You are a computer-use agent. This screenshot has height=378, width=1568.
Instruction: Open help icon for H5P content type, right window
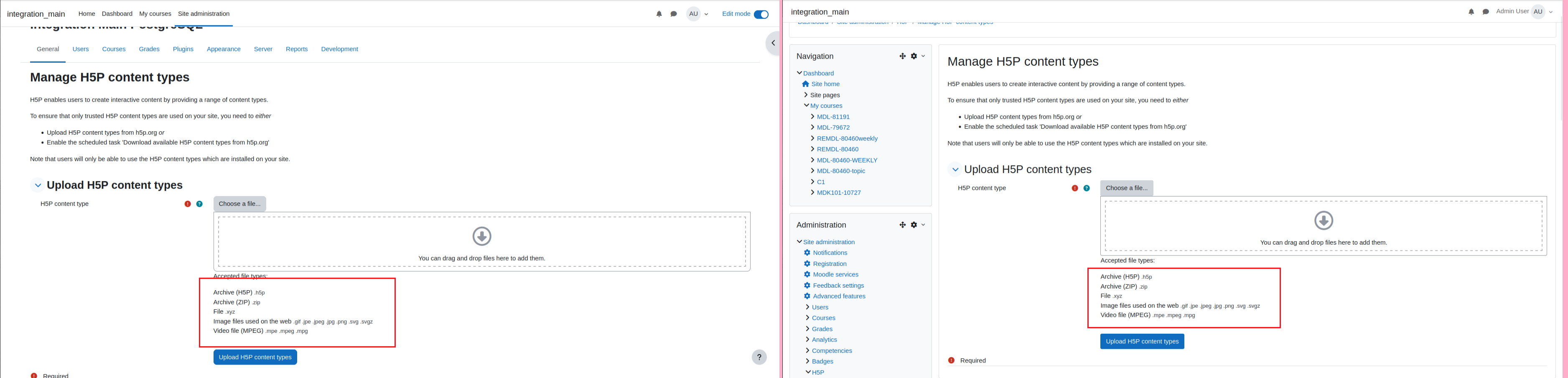pyautogui.click(x=1087, y=188)
